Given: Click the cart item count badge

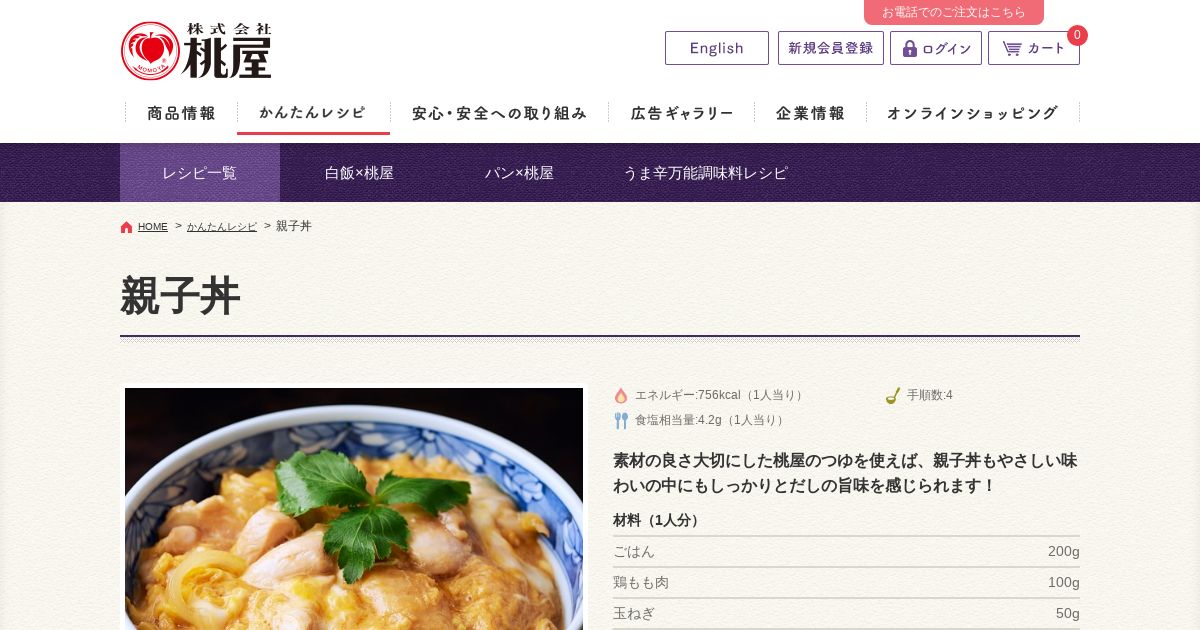Looking at the screenshot, I should (1077, 35).
